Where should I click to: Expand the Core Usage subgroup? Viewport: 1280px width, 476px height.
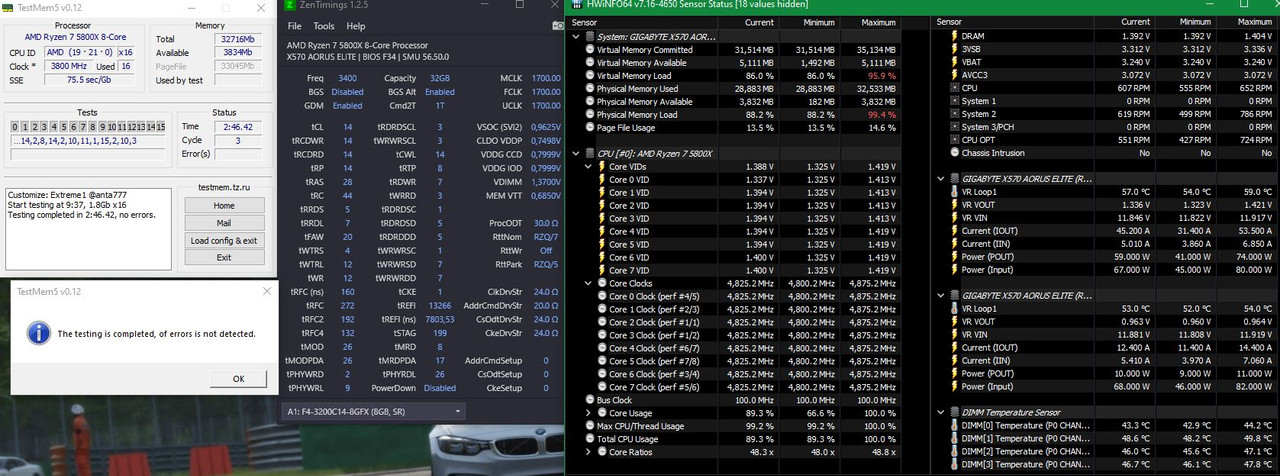pyautogui.click(x=589, y=413)
